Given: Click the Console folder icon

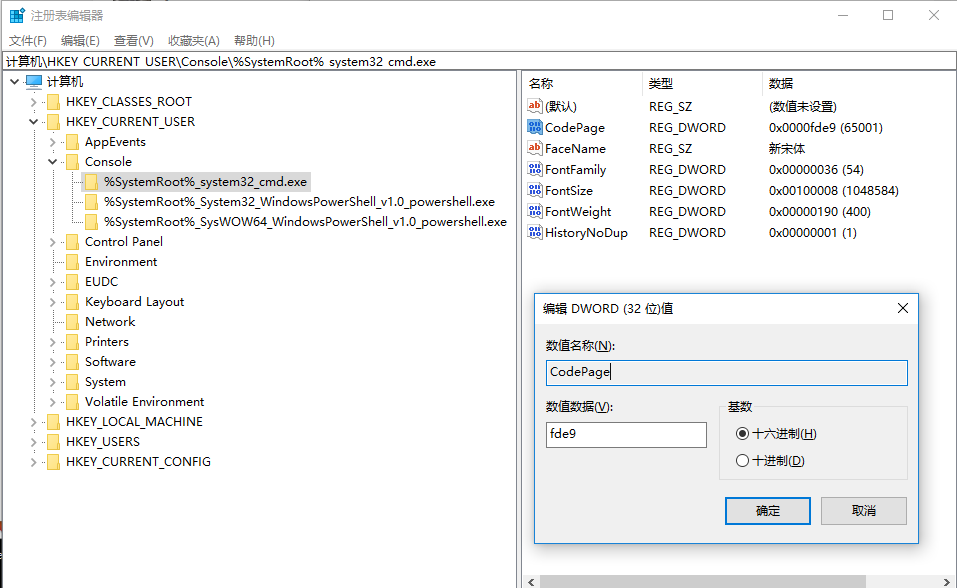Looking at the screenshot, I should pos(72,162).
